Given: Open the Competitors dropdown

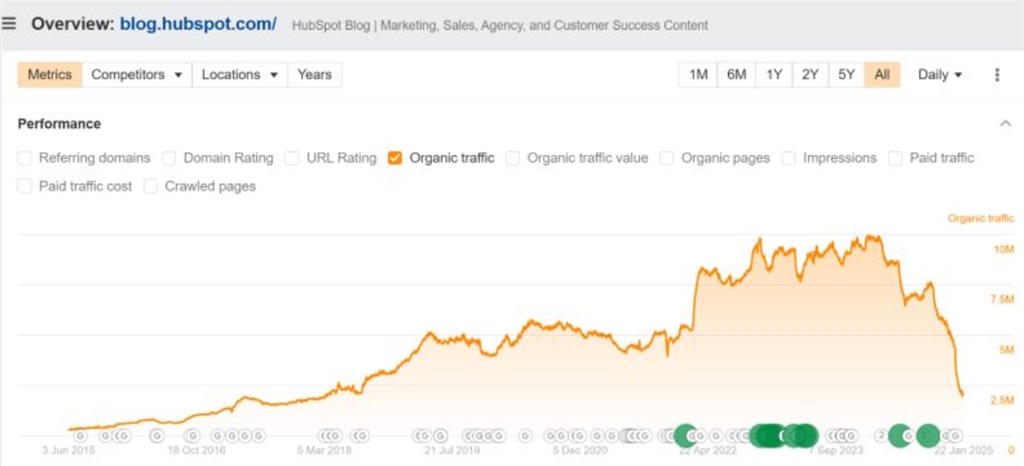Looking at the screenshot, I should point(136,75).
